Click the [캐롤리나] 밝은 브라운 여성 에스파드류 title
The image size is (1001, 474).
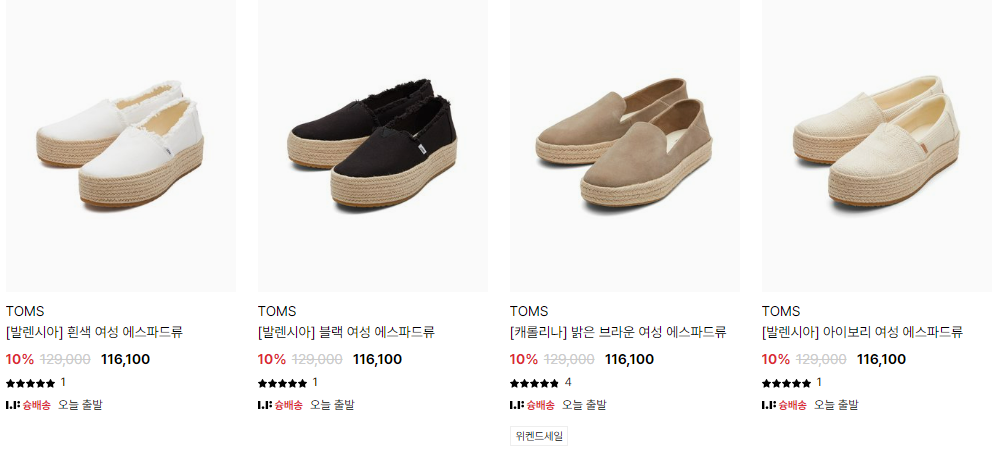(618, 332)
